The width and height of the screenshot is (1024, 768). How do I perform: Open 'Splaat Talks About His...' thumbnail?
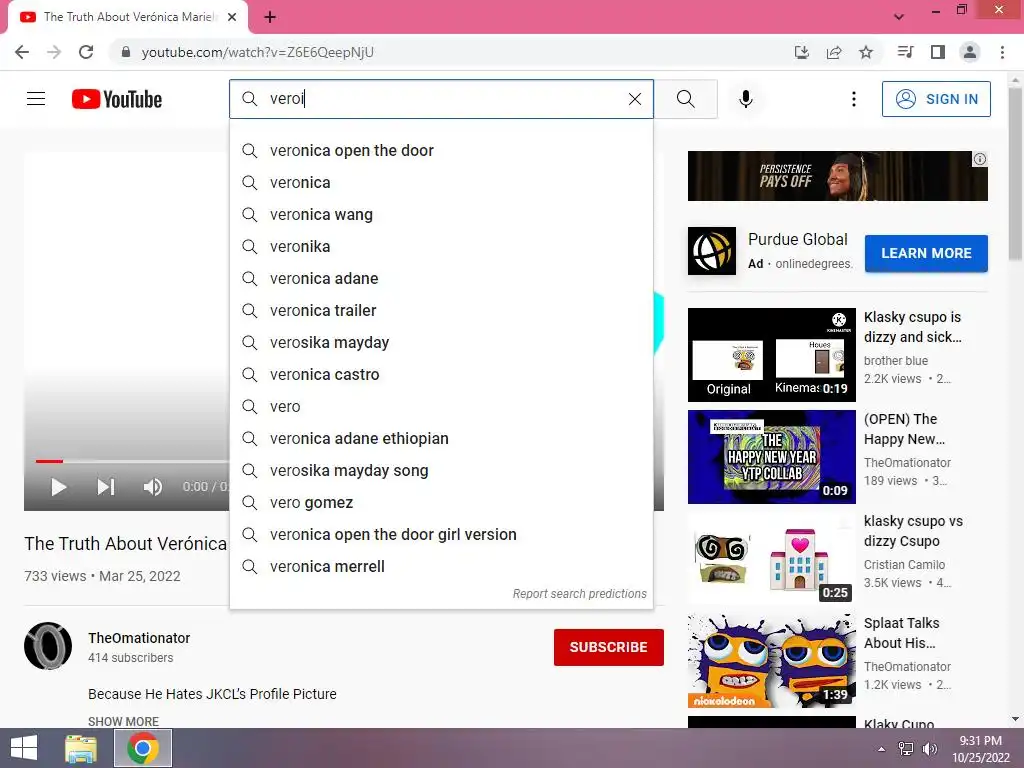tap(771, 660)
